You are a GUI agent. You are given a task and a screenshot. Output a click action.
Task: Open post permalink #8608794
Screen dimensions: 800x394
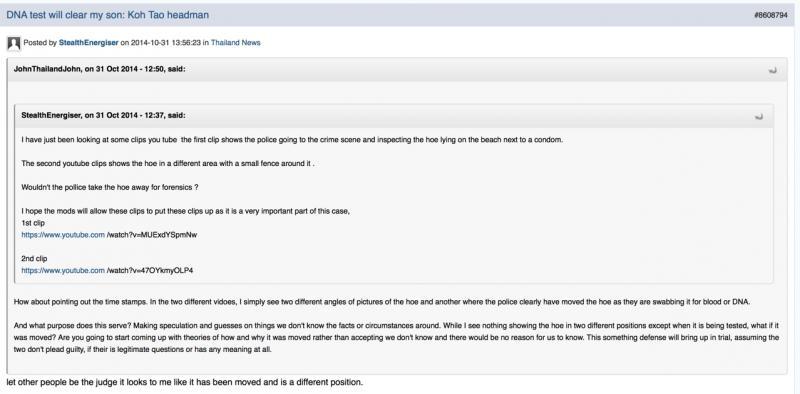[771, 15]
